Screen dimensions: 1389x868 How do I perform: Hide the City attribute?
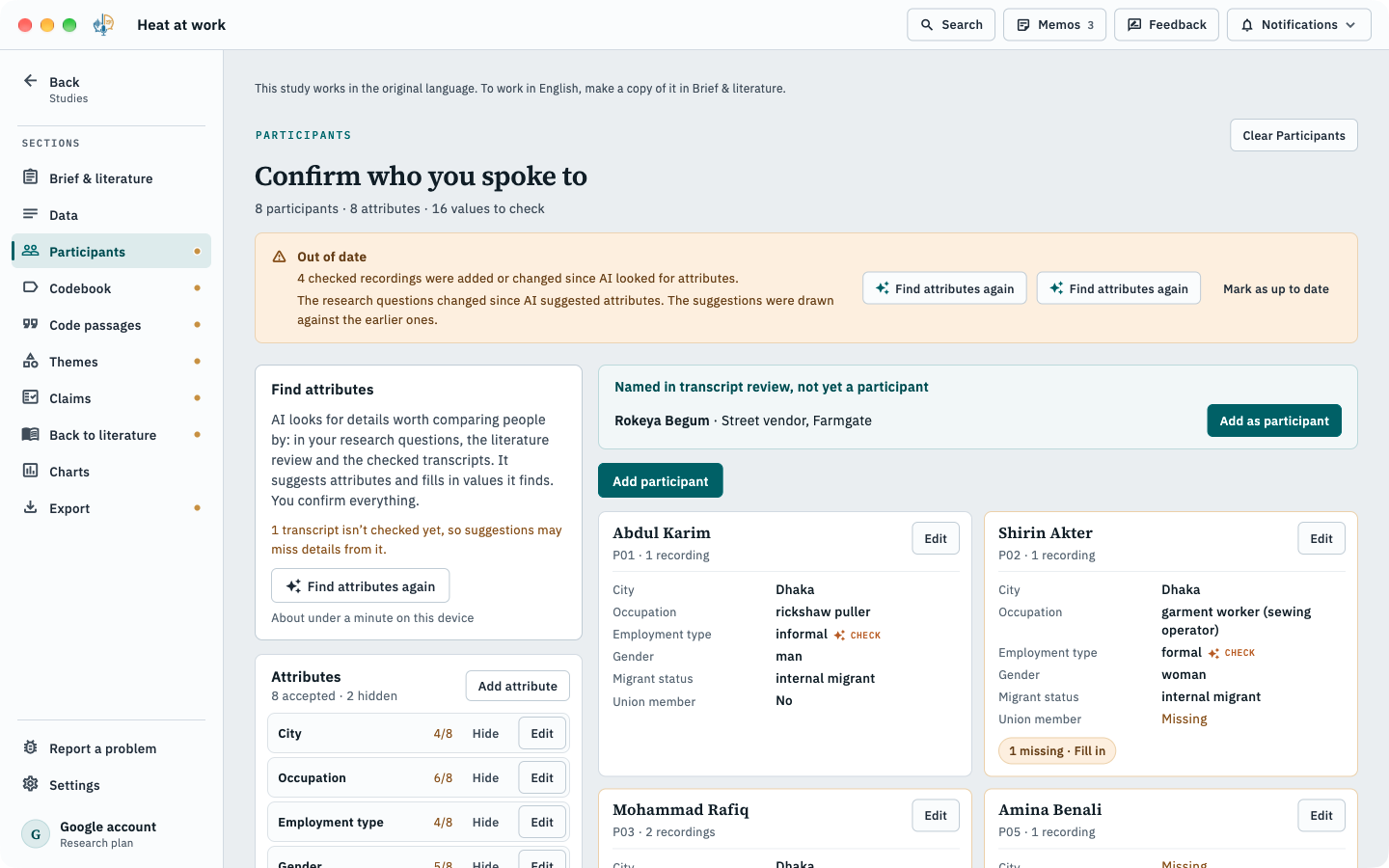pos(485,734)
